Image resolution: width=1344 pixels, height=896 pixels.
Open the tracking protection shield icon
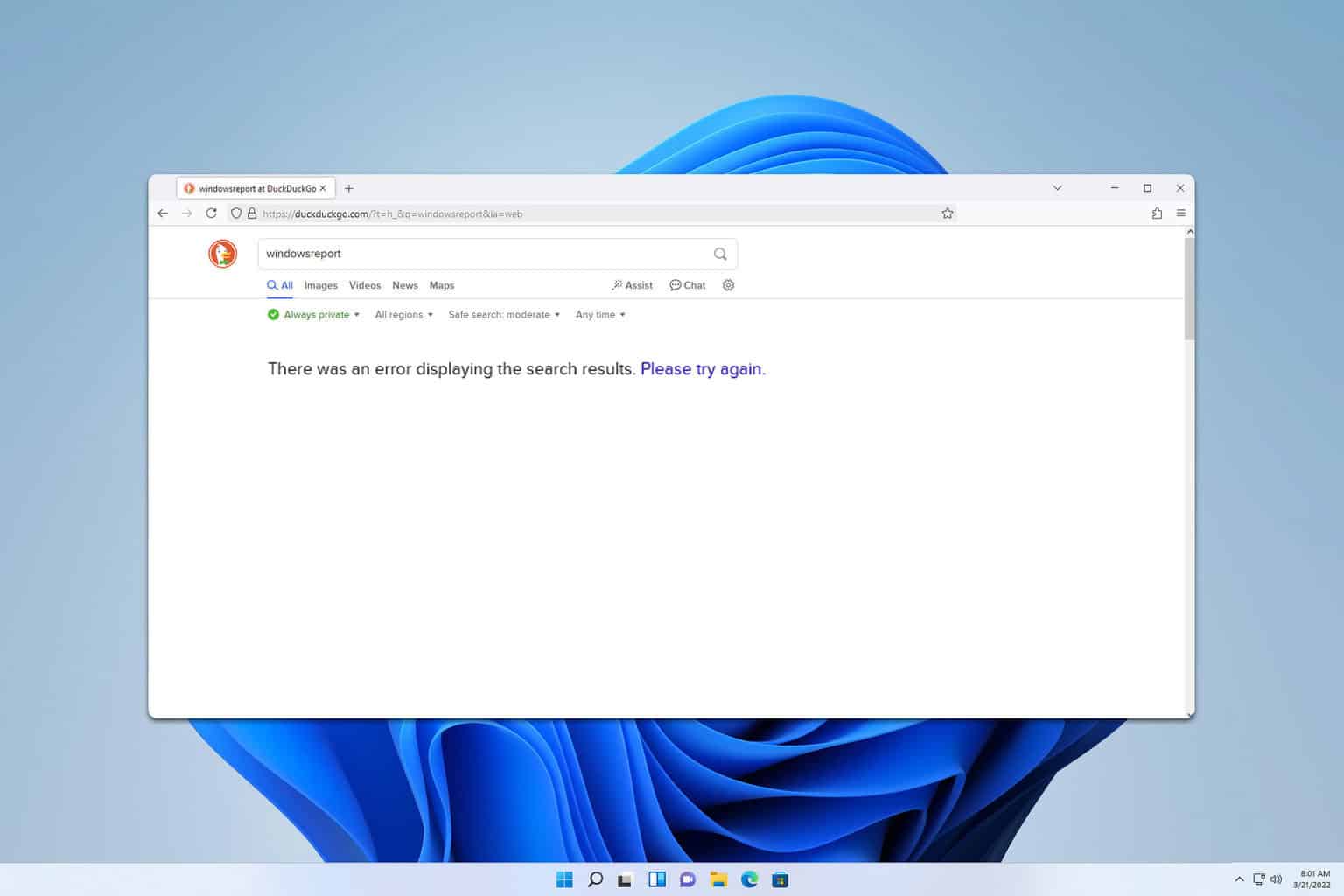point(236,213)
